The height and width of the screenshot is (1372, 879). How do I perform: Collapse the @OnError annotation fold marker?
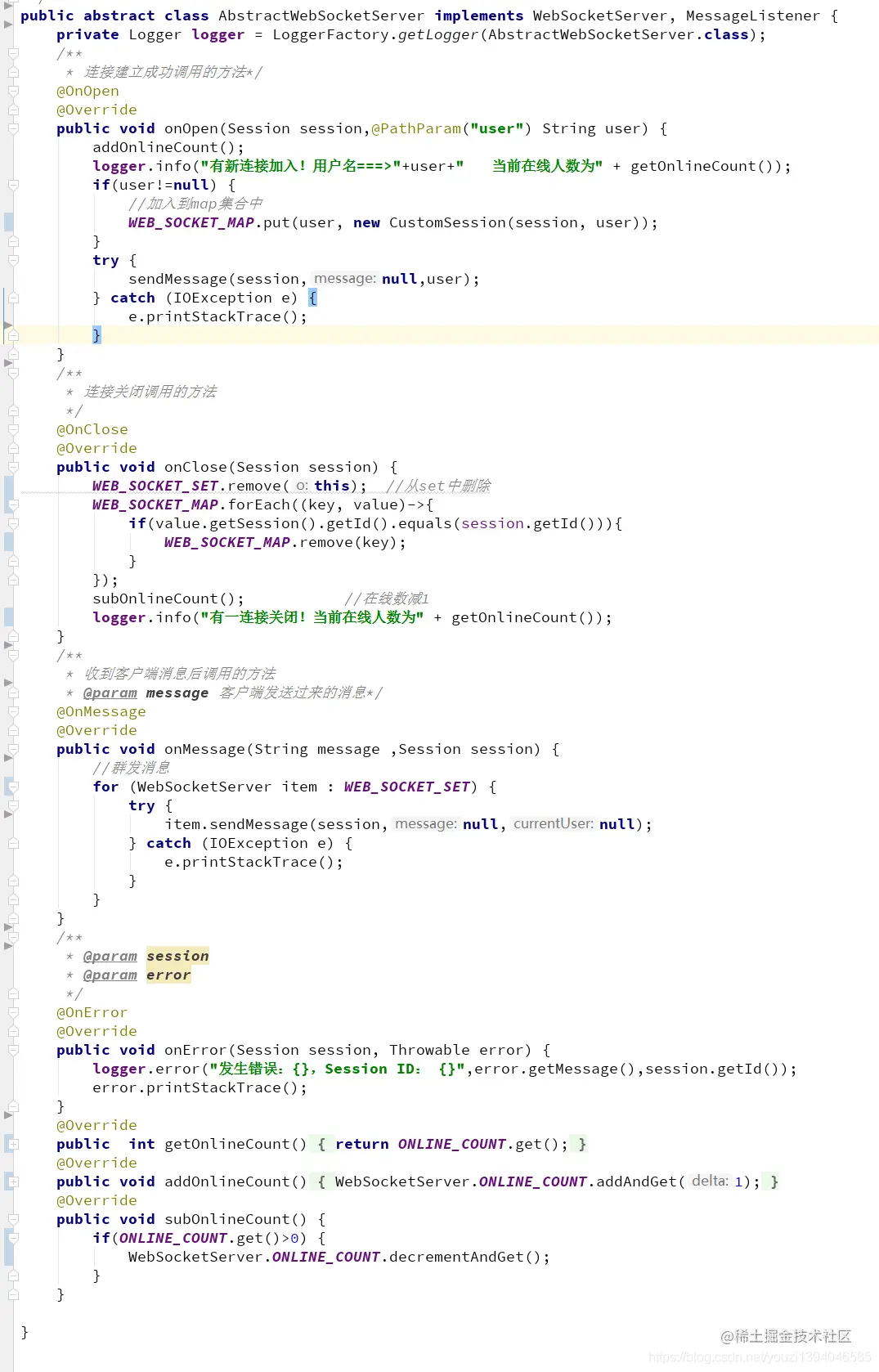13,1012
